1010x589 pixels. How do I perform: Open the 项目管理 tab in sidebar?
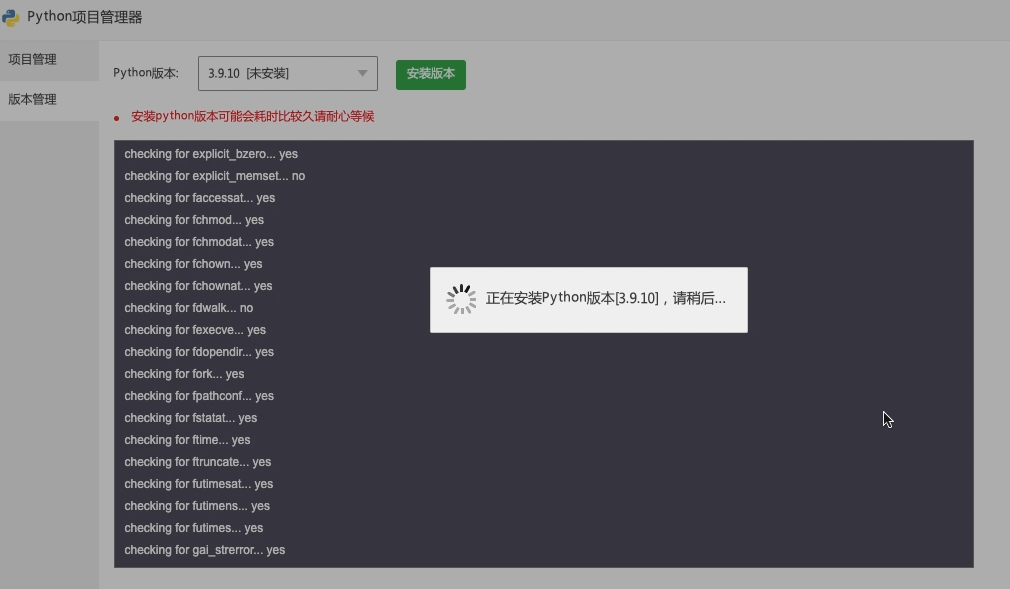click(x=50, y=60)
